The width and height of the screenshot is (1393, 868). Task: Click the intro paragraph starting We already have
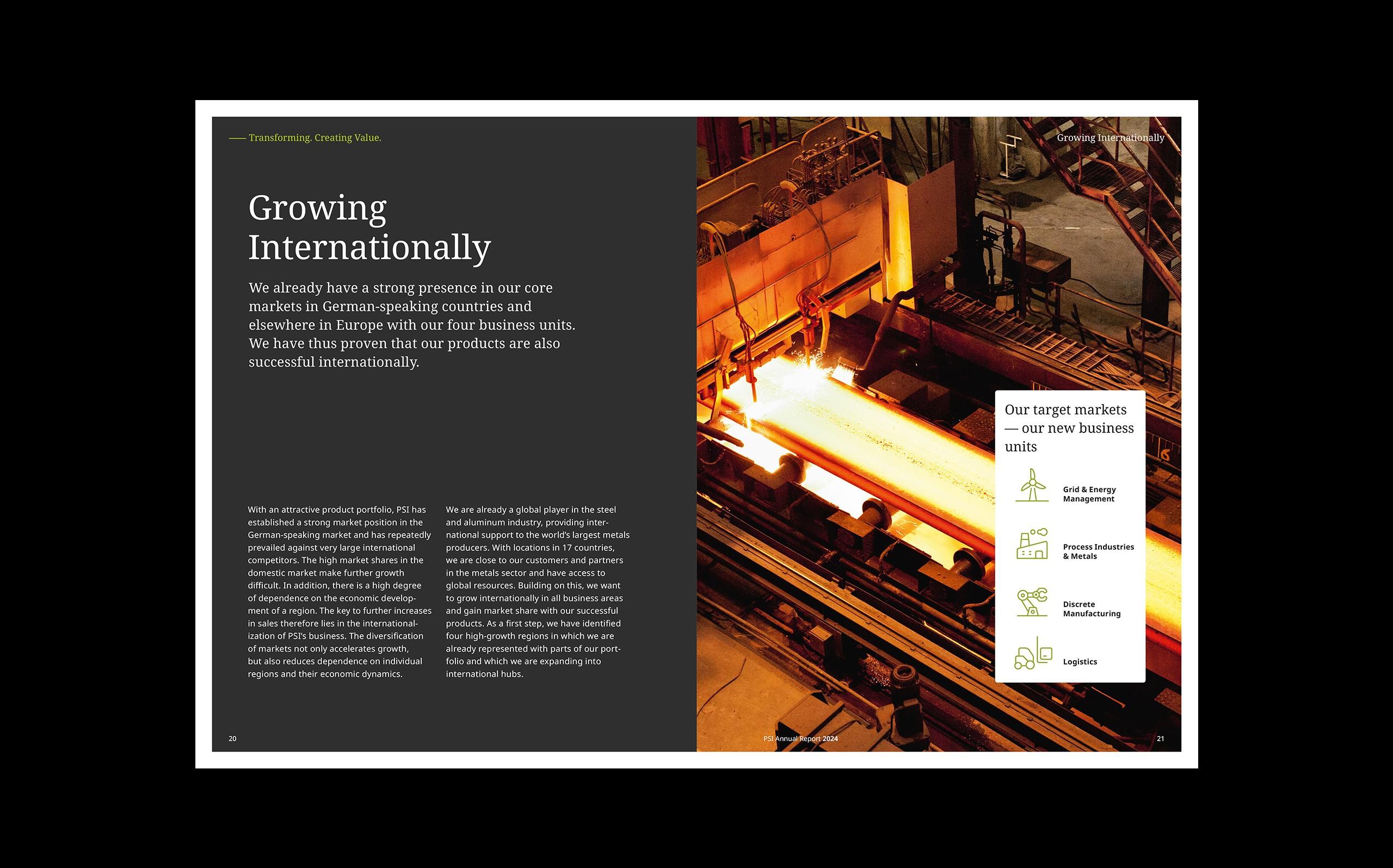pos(411,325)
